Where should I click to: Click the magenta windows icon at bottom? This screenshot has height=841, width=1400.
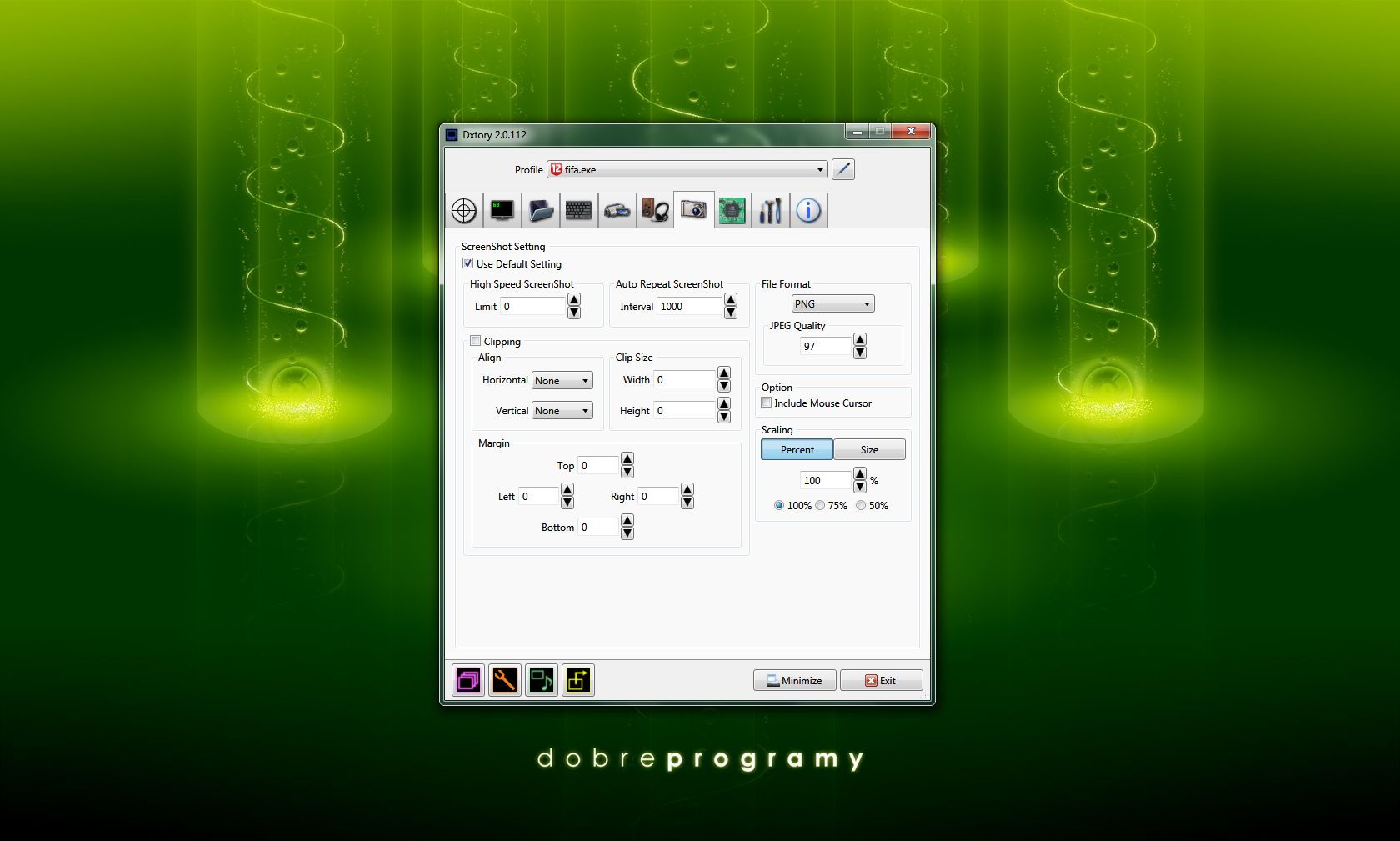468,680
